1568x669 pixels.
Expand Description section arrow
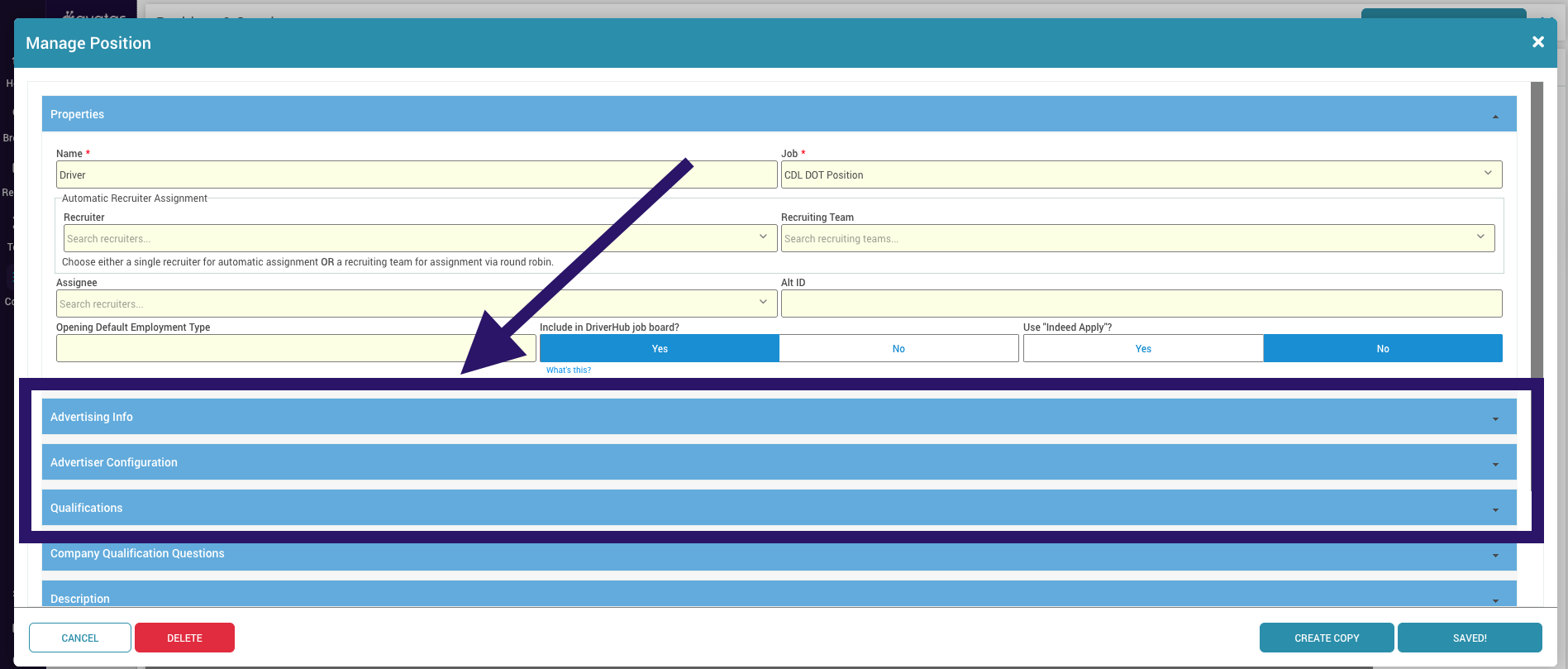point(1495,600)
